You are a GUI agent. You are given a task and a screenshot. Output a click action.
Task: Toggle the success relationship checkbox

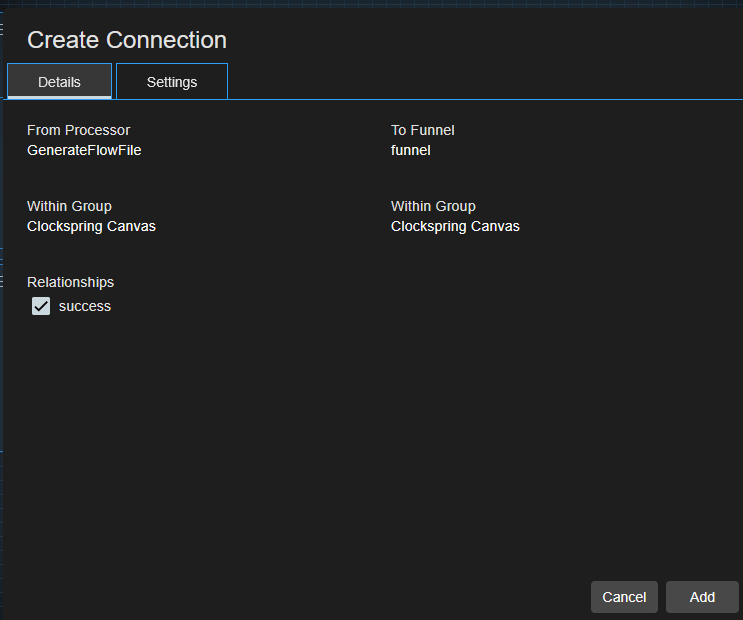pos(41,306)
